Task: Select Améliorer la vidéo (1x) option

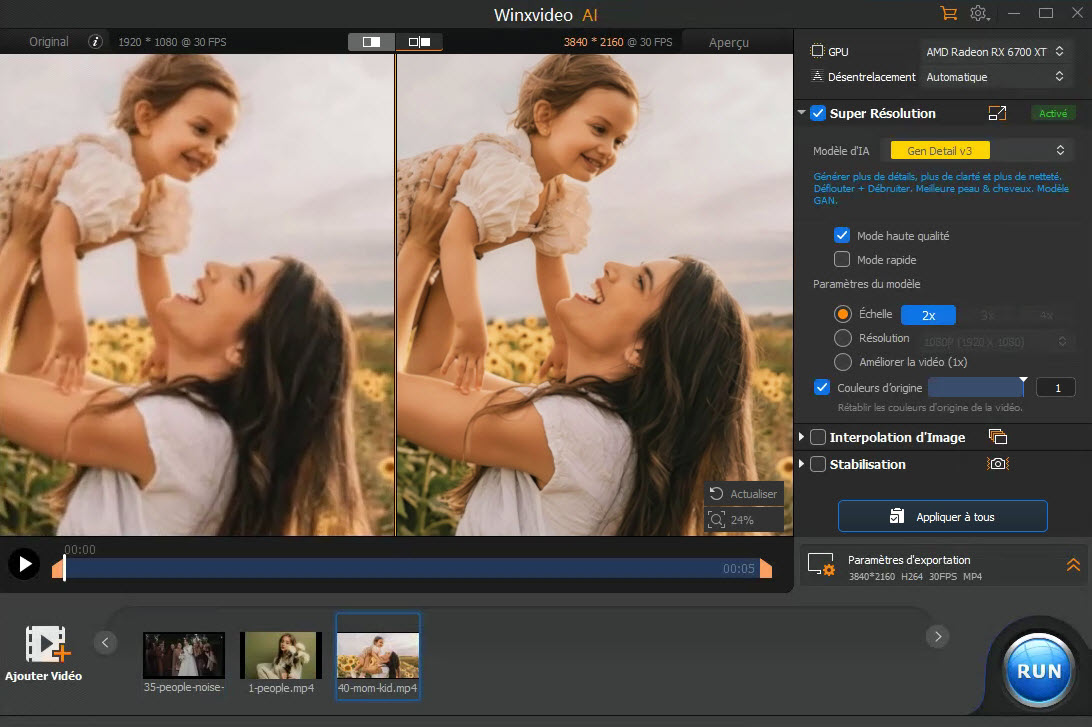Action: click(843, 361)
